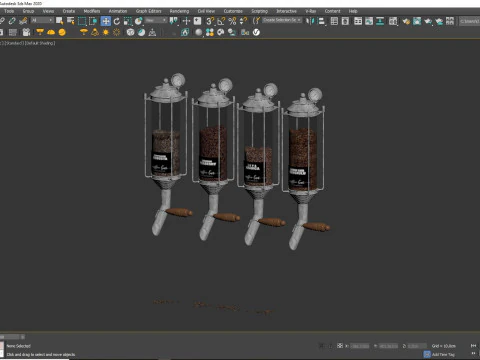
Task: Click the Select and Manipulate crosshair icon
Action: [186, 21]
